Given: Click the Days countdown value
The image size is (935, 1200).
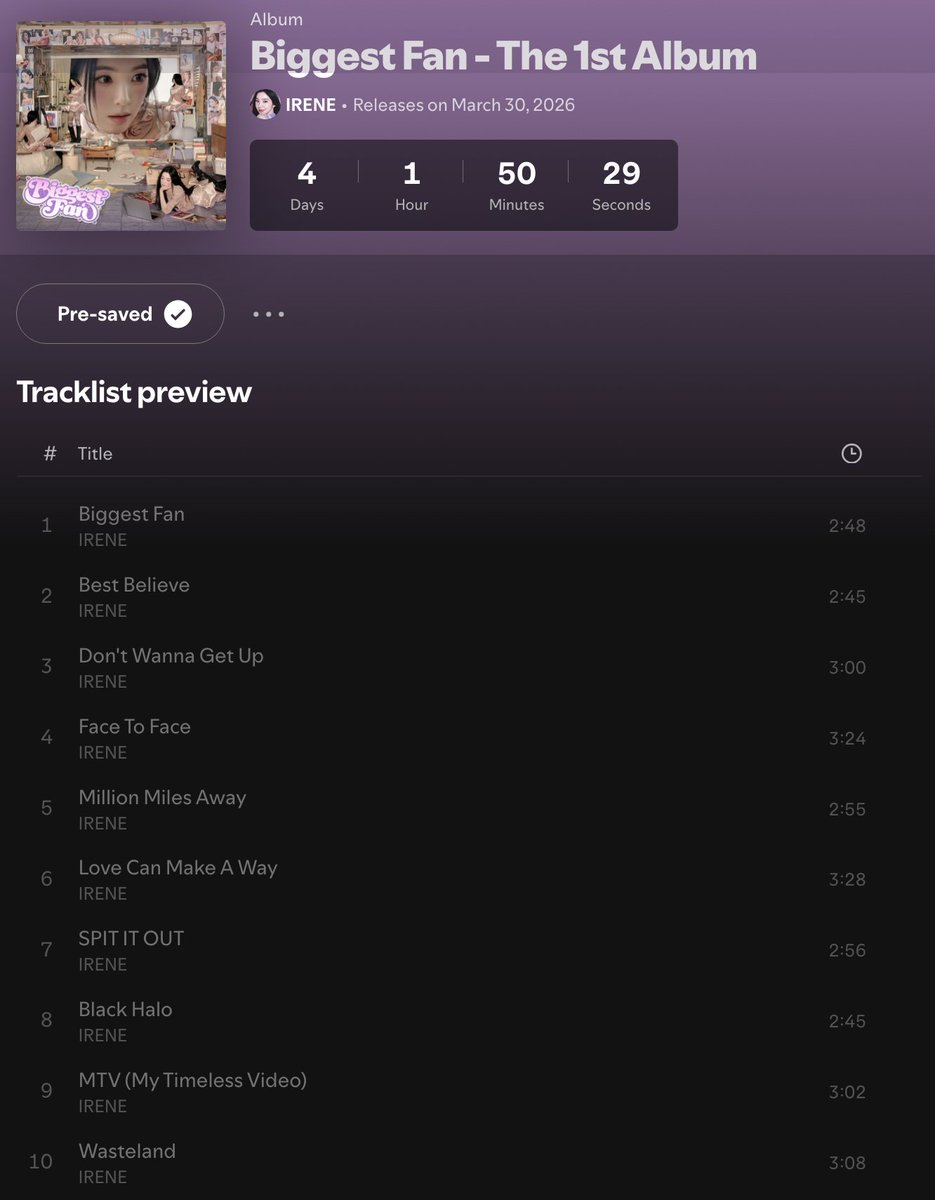Looking at the screenshot, I should click(307, 173).
